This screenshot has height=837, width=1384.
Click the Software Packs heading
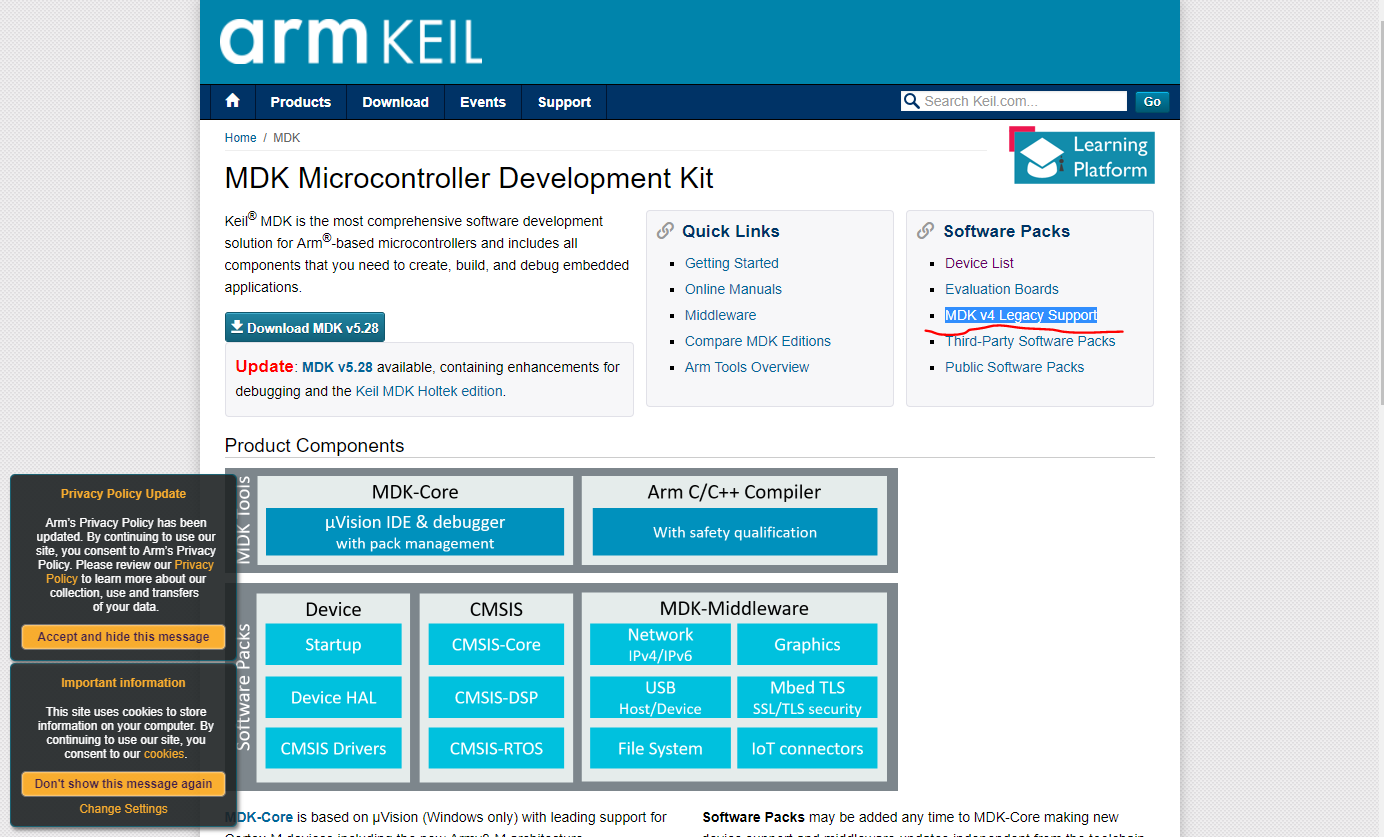[x=1006, y=231]
